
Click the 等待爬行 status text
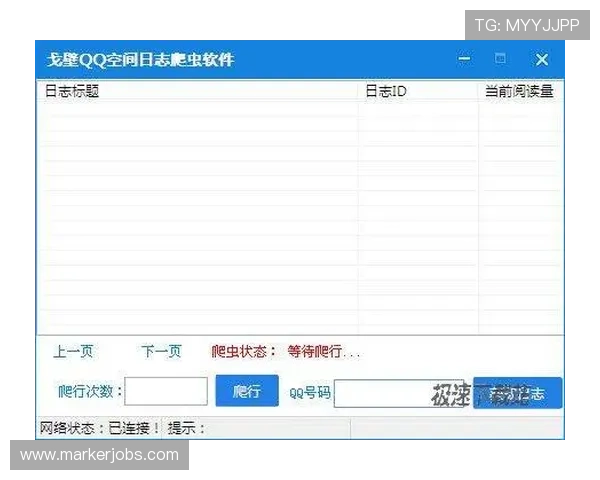tap(324, 351)
